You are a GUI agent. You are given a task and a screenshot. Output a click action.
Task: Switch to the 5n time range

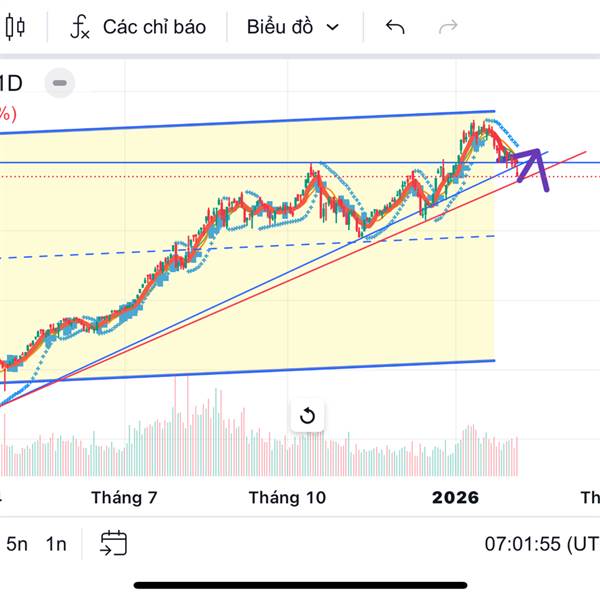click(x=17, y=544)
